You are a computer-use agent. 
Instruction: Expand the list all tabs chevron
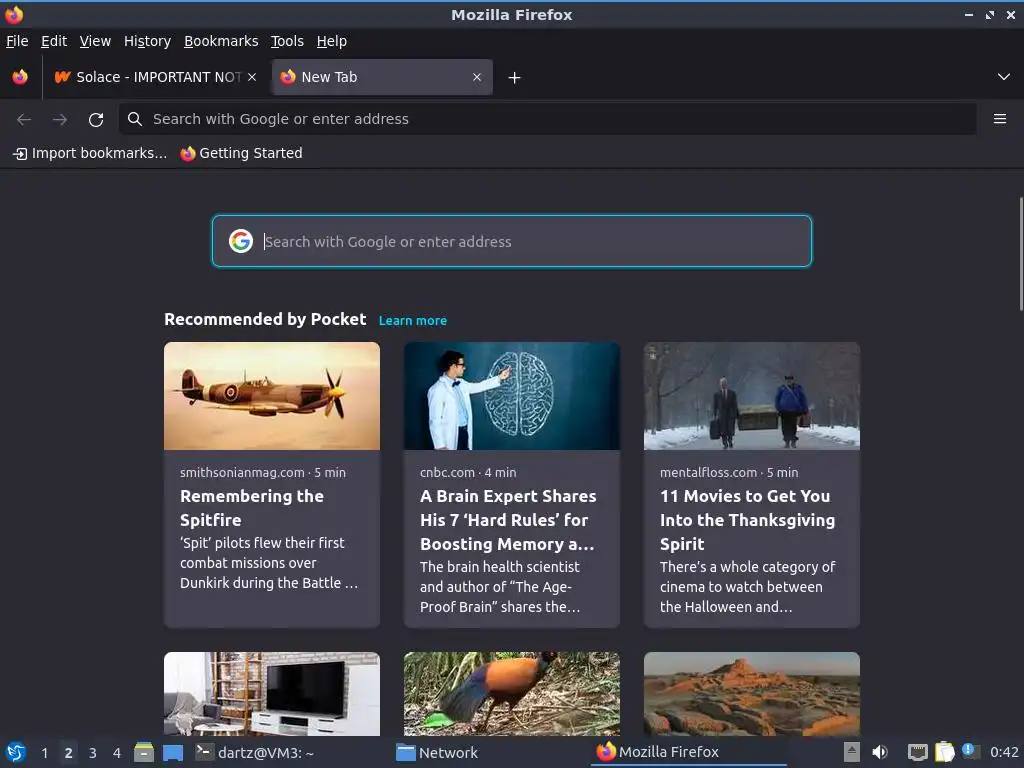pyautogui.click(x=1004, y=77)
